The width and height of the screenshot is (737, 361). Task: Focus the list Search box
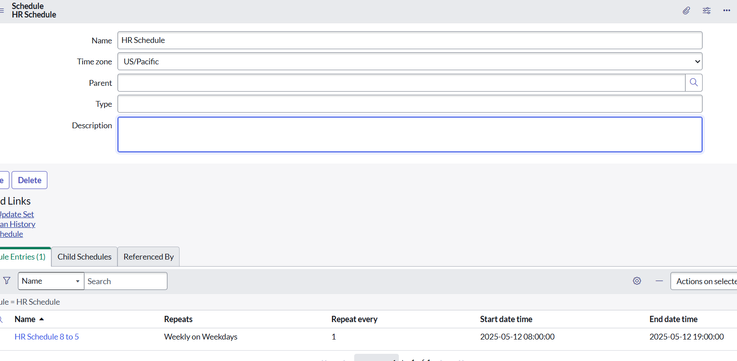125,281
